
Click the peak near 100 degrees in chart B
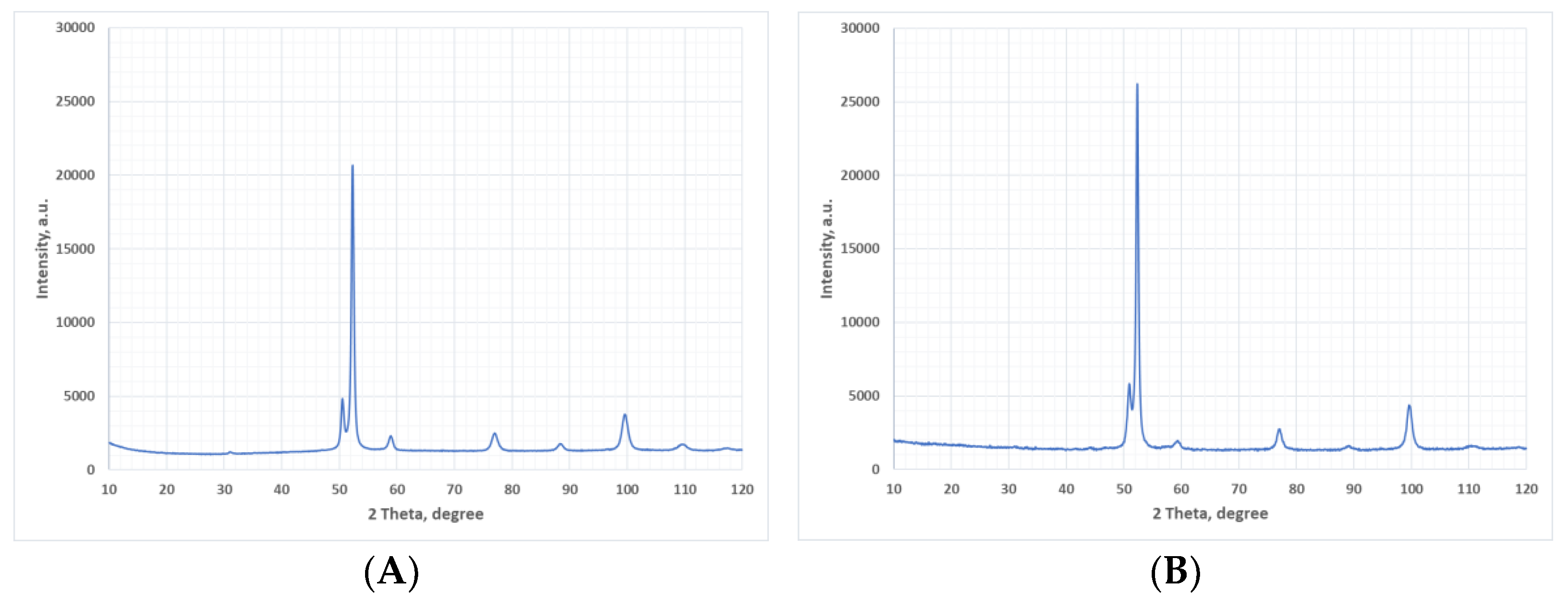(x=1408, y=407)
